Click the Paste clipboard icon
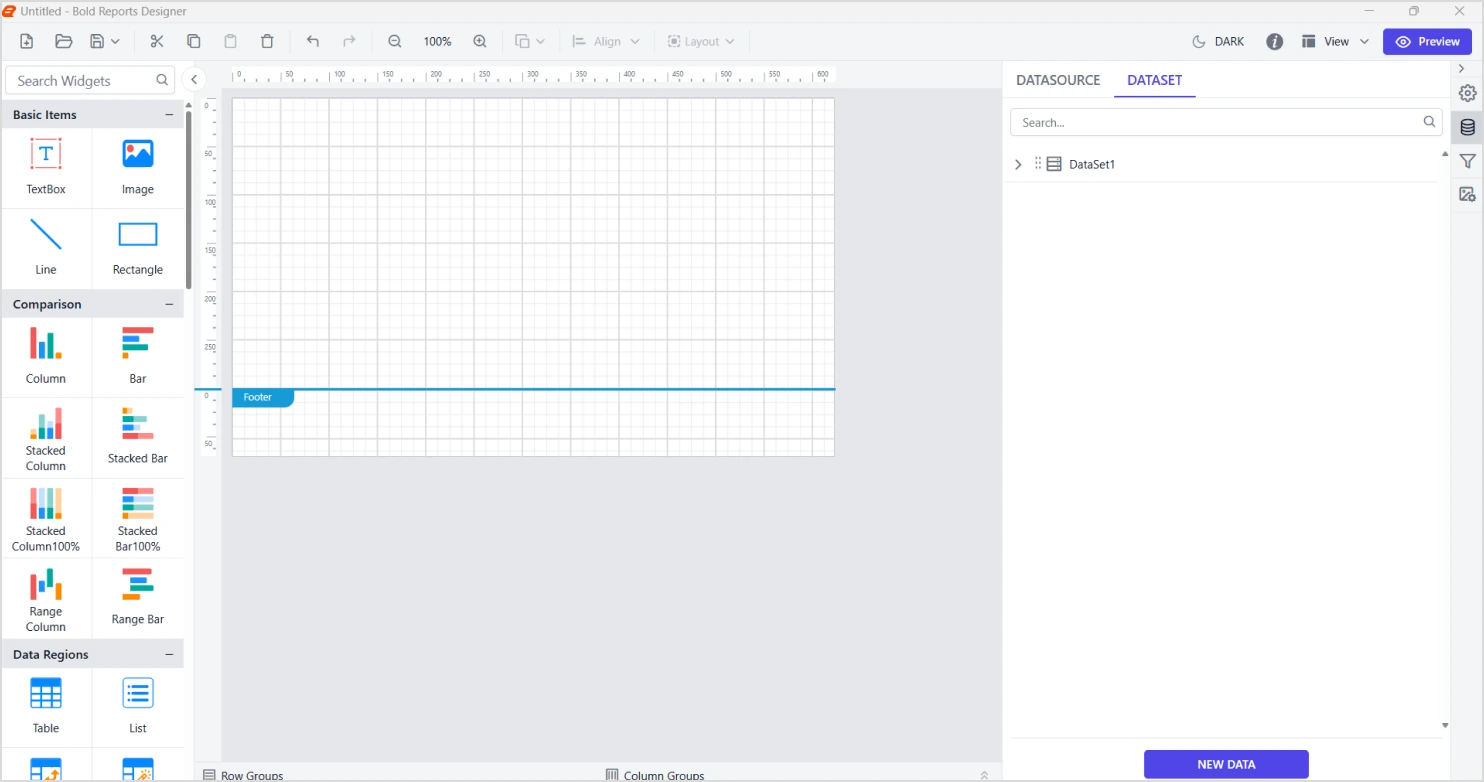The width and height of the screenshot is (1484, 782). coord(230,41)
